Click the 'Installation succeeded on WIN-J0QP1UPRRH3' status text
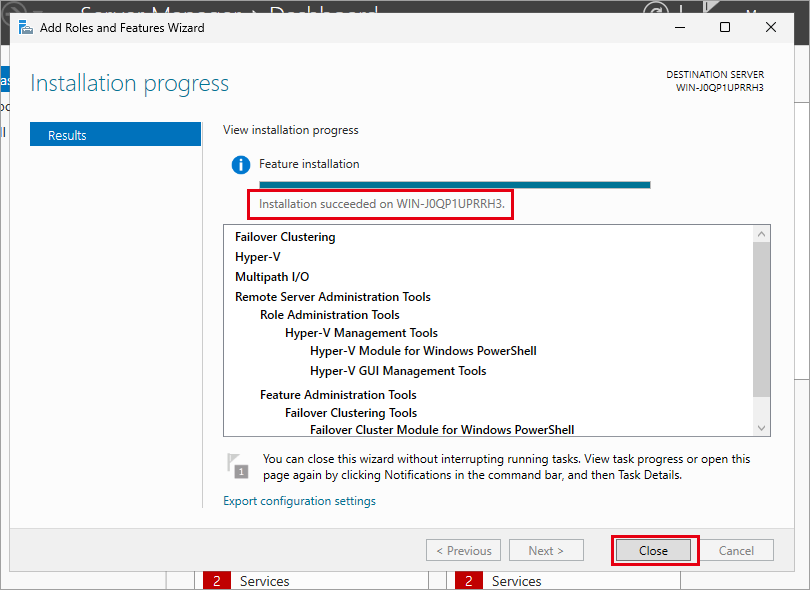The image size is (810, 590). tap(382, 204)
